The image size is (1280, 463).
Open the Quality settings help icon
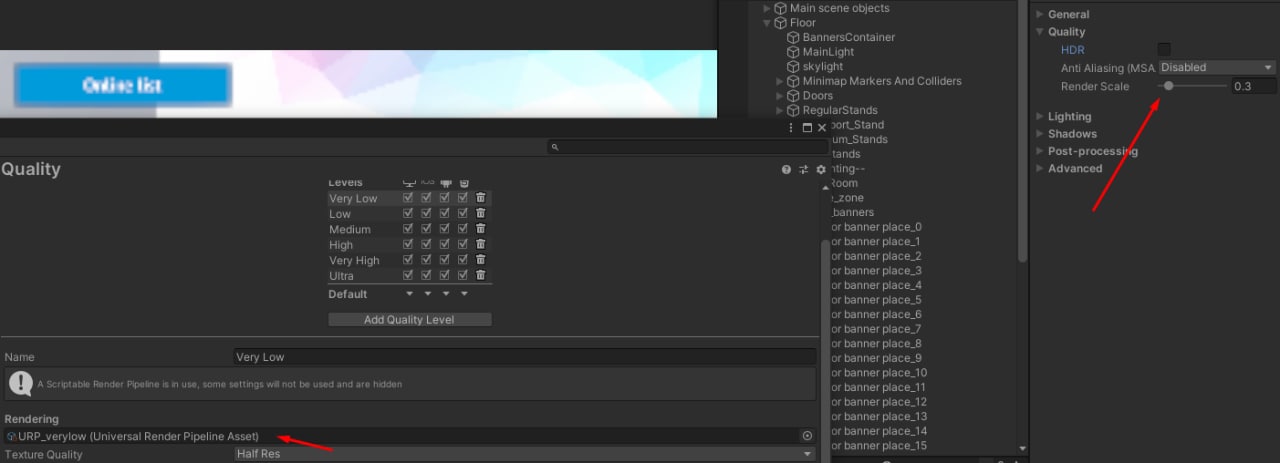tap(787, 170)
